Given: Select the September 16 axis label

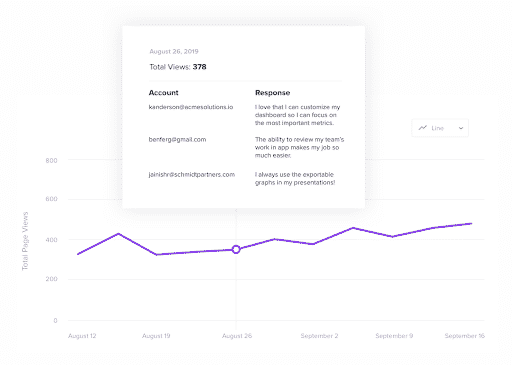Looking at the screenshot, I should pyautogui.click(x=464, y=336).
